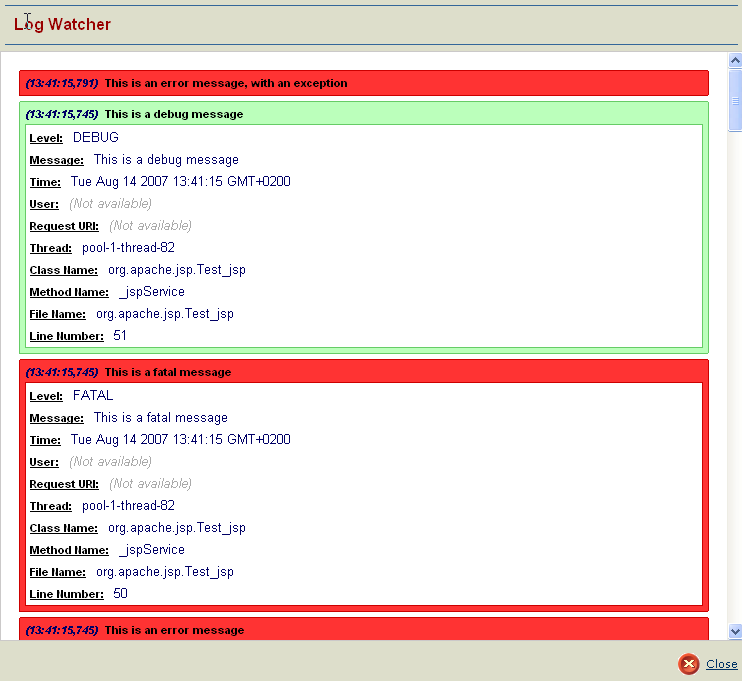The height and width of the screenshot is (681, 742).
Task: Click the scrollbar down arrow
Action: (x=735, y=631)
